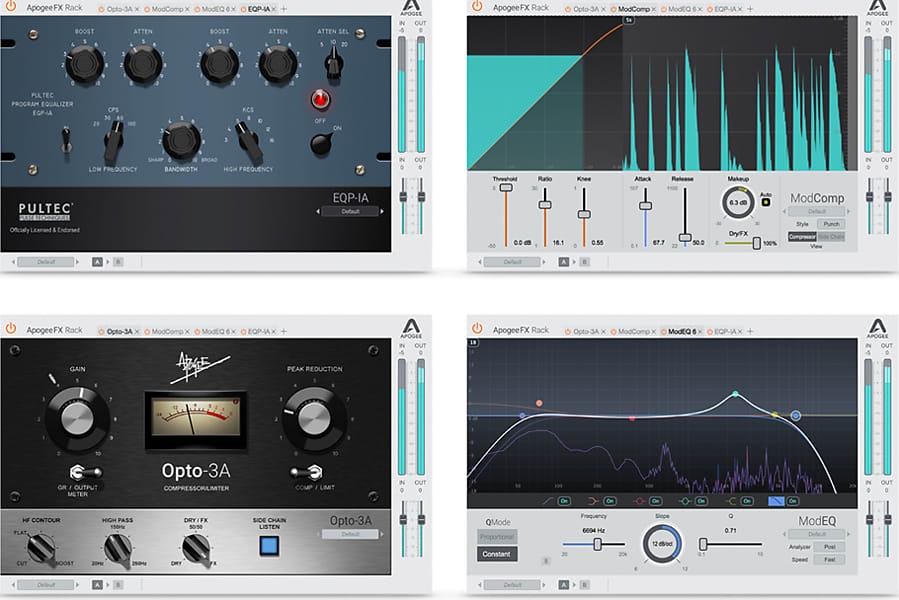Switch to the Opto-3A tab in ModEQ window

tap(585, 331)
